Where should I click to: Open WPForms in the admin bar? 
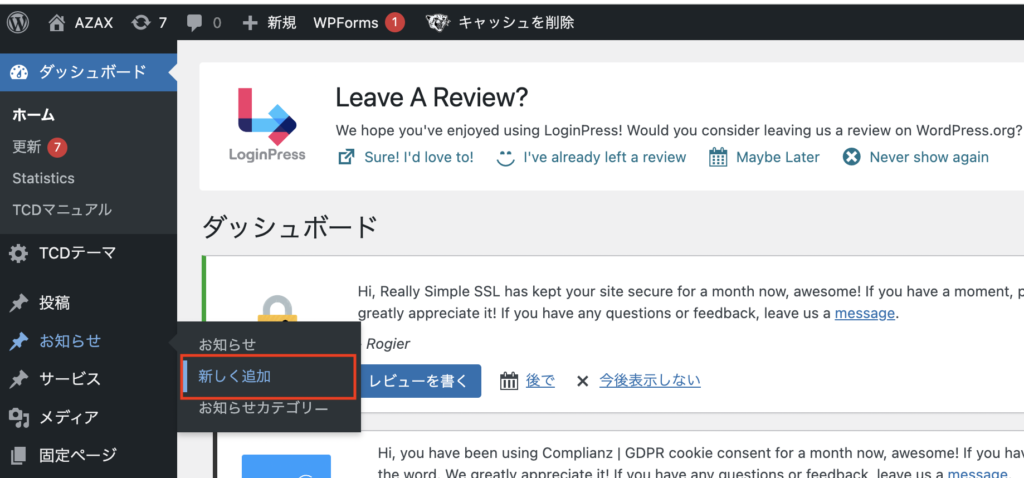click(345, 23)
